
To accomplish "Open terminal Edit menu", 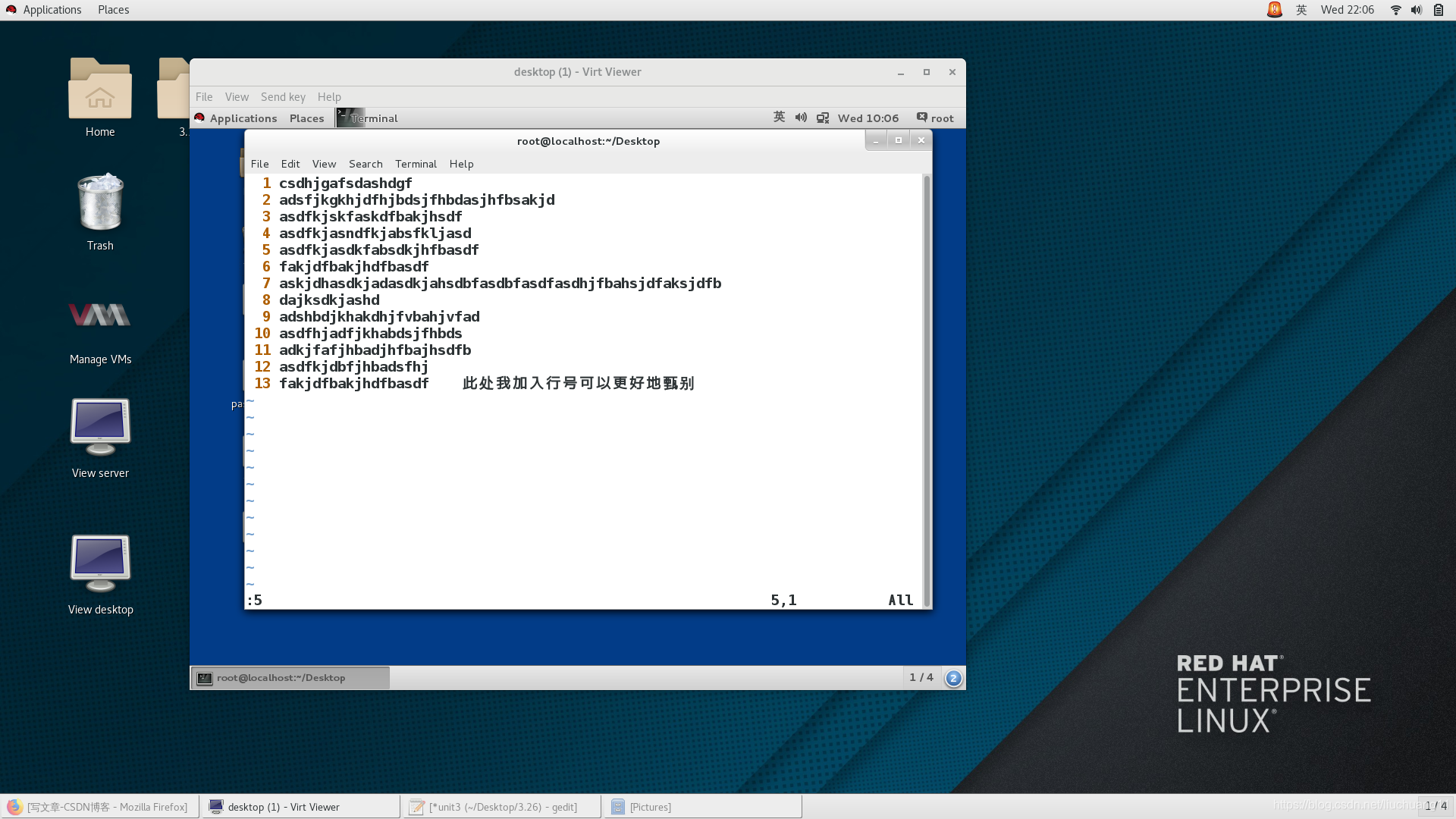I will [290, 164].
